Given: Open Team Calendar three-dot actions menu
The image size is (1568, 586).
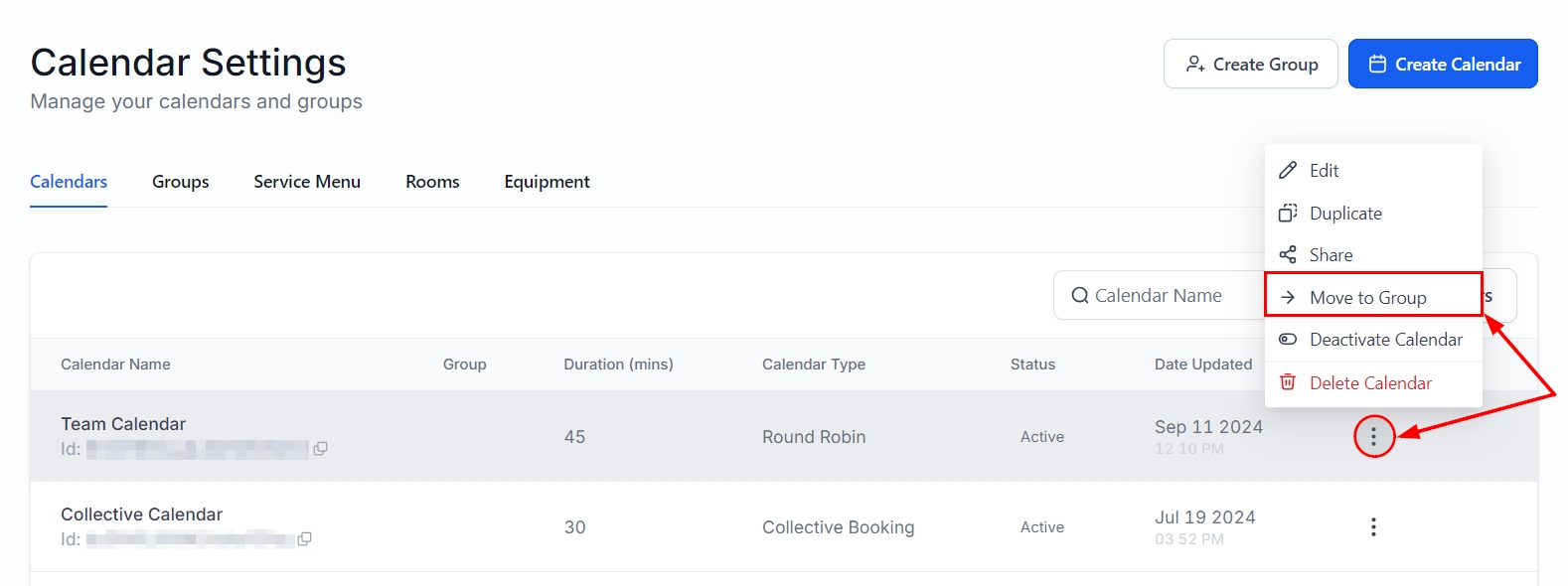Looking at the screenshot, I should [1373, 436].
